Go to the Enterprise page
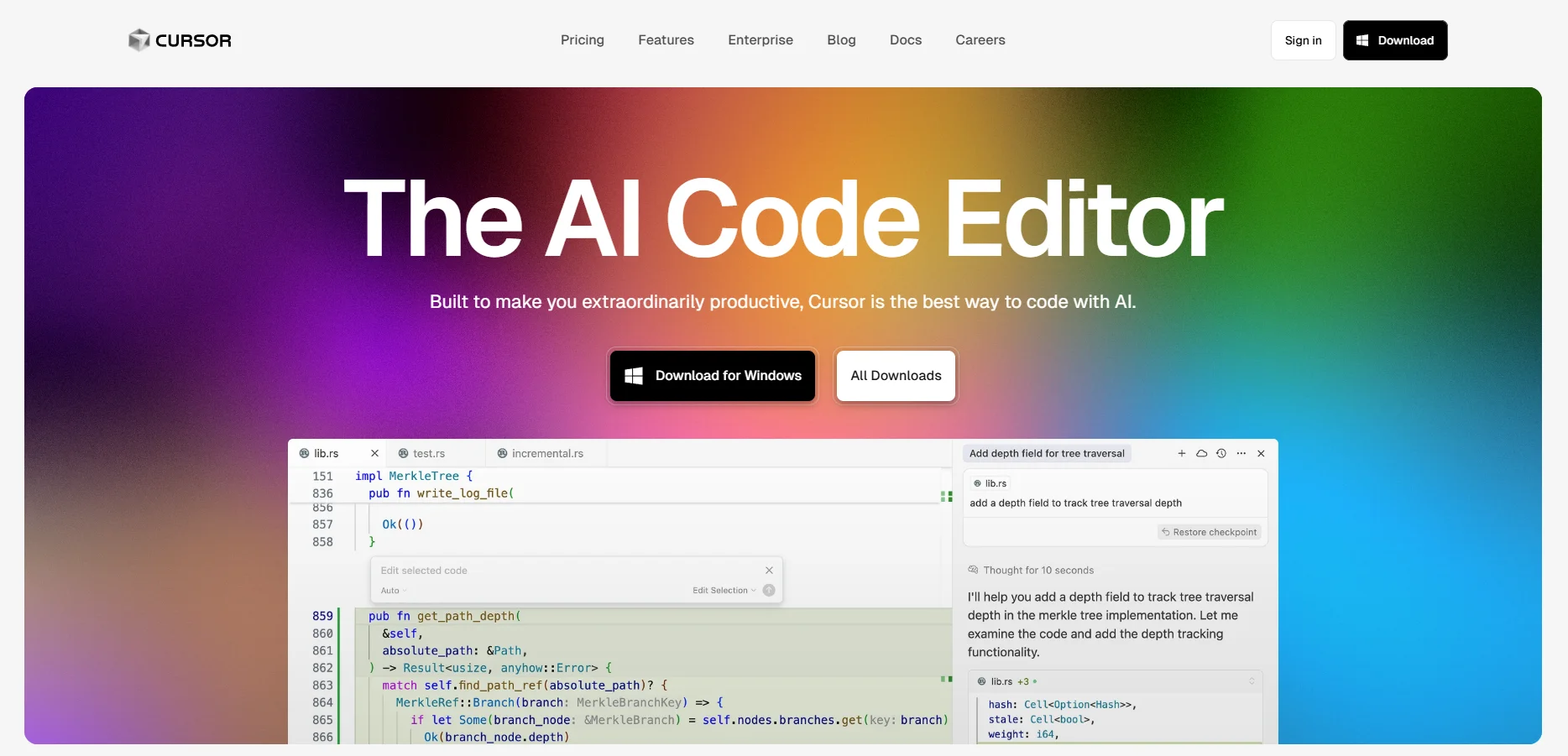The image size is (1568, 756). click(760, 40)
